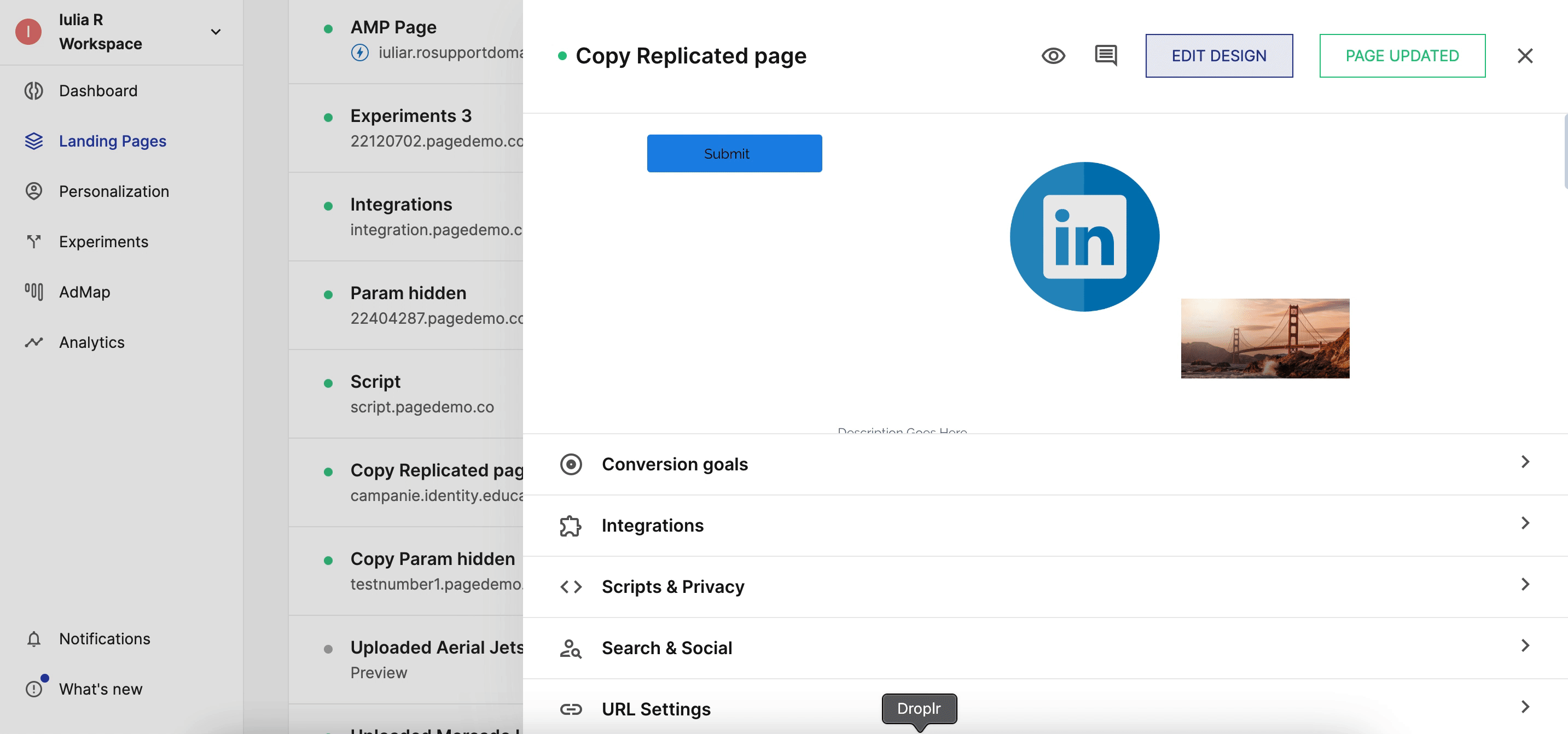This screenshot has height=734, width=1568.
Task: Open the Conversion goals section
Action: [1045, 464]
